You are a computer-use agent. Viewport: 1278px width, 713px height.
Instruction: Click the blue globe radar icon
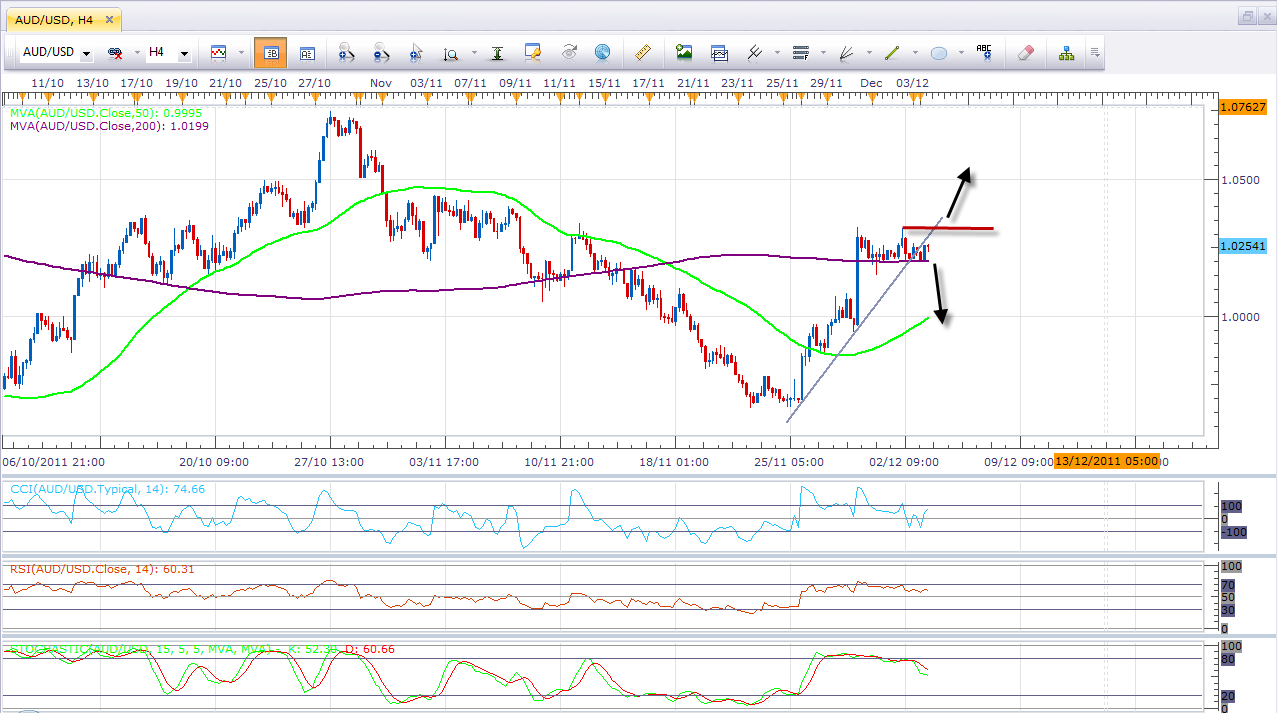(x=602, y=53)
